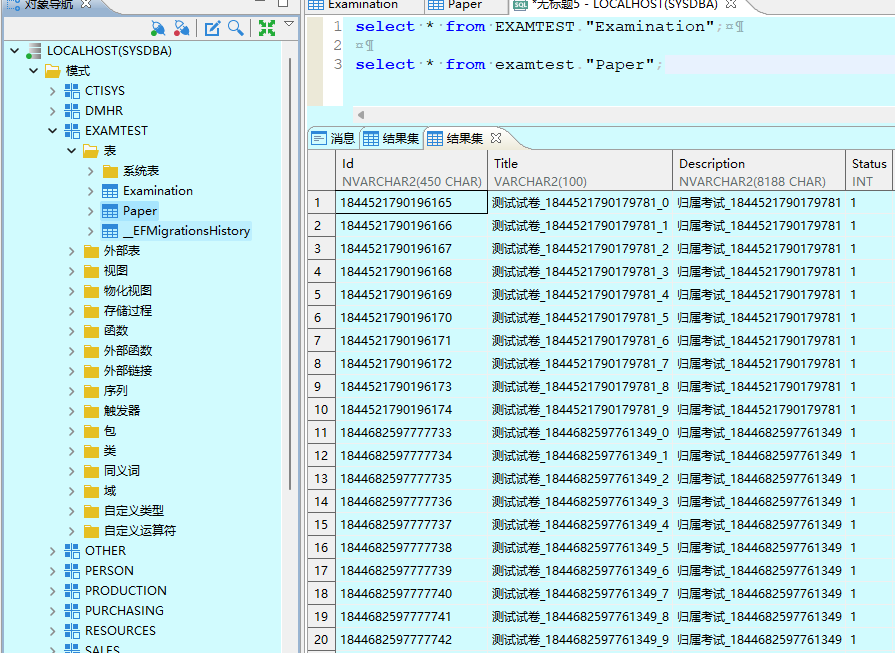895x653 pixels.
Task: Click the OTHER schema icon
Action: click(x=72, y=551)
